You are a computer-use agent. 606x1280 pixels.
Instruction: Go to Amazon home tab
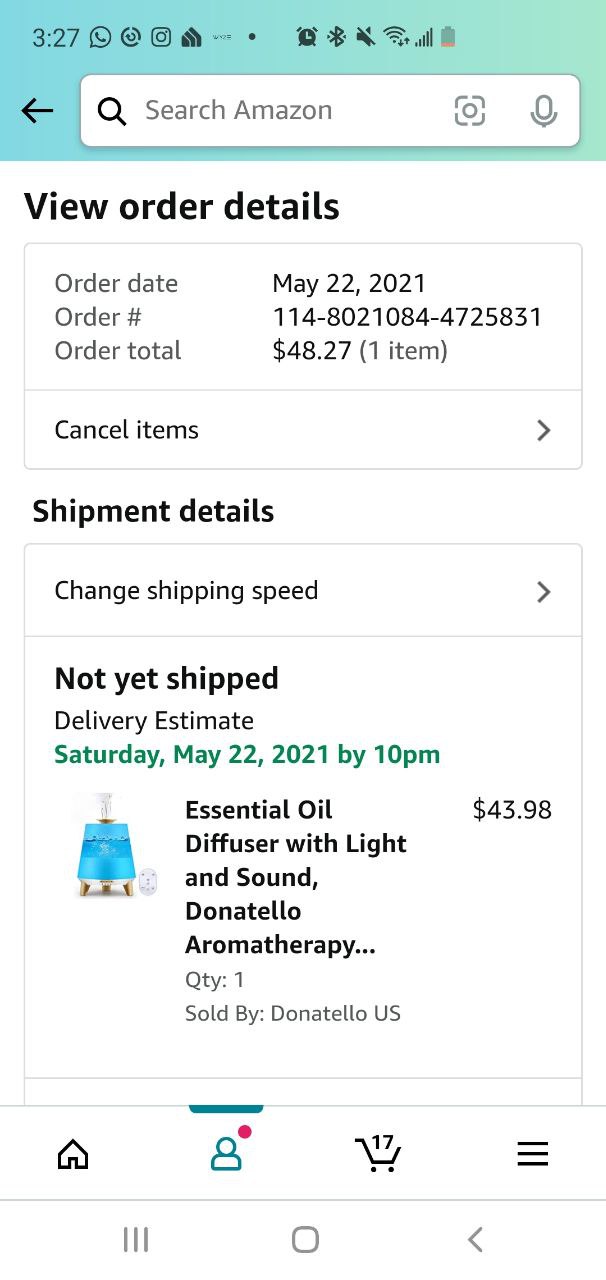click(x=73, y=1154)
